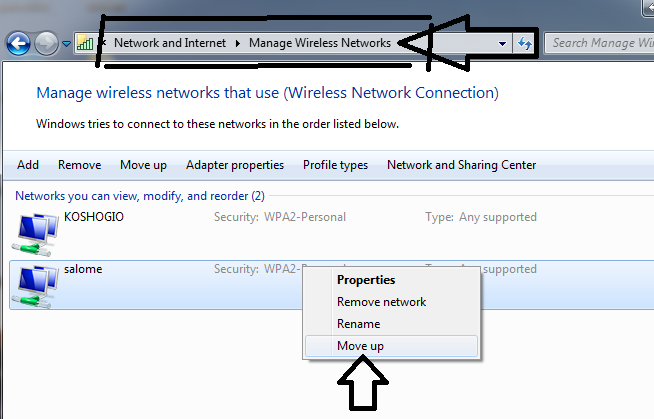The image size is (654, 419).
Task: Click the Back navigation button
Action: [x=19, y=43]
